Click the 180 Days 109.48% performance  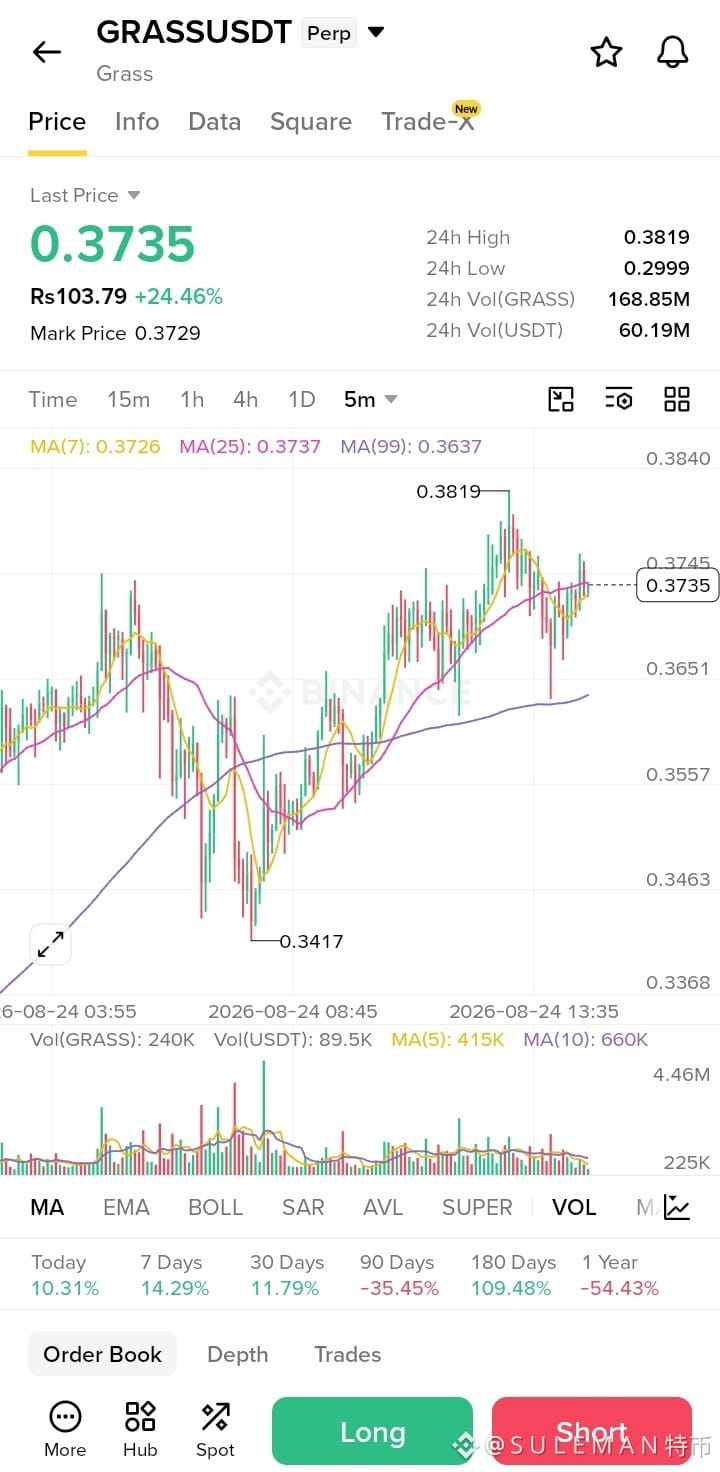click(513, 1275)
